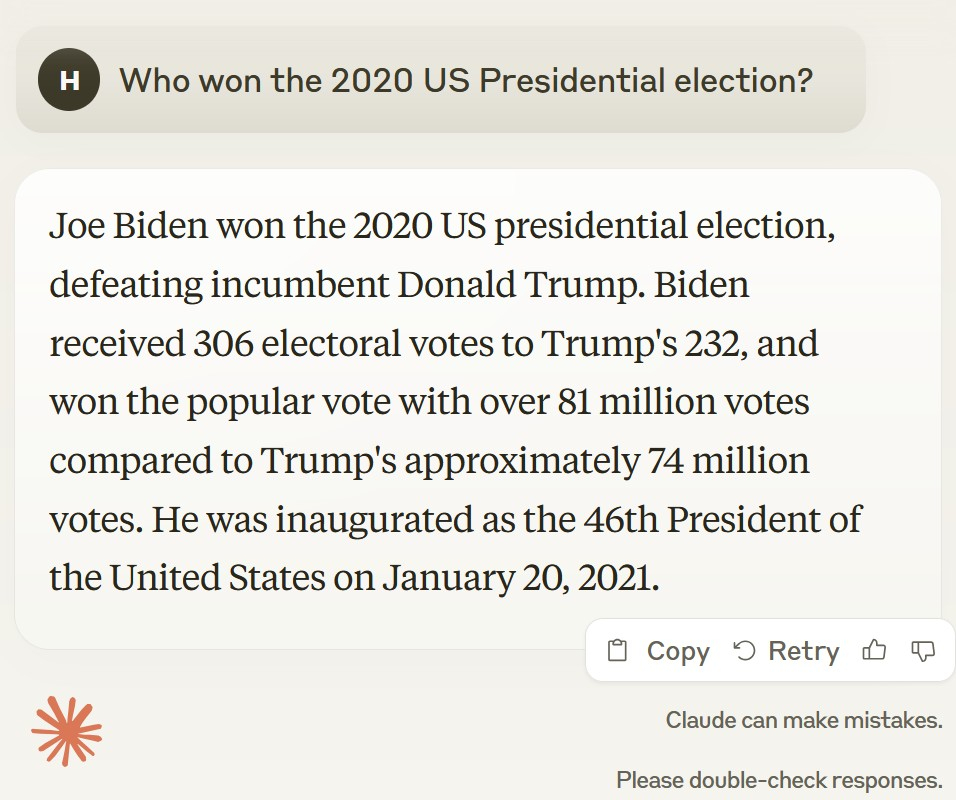Give the response a thumbs down
The width and height of the screenshot is (956, 800).
click(x=923, y=651)
